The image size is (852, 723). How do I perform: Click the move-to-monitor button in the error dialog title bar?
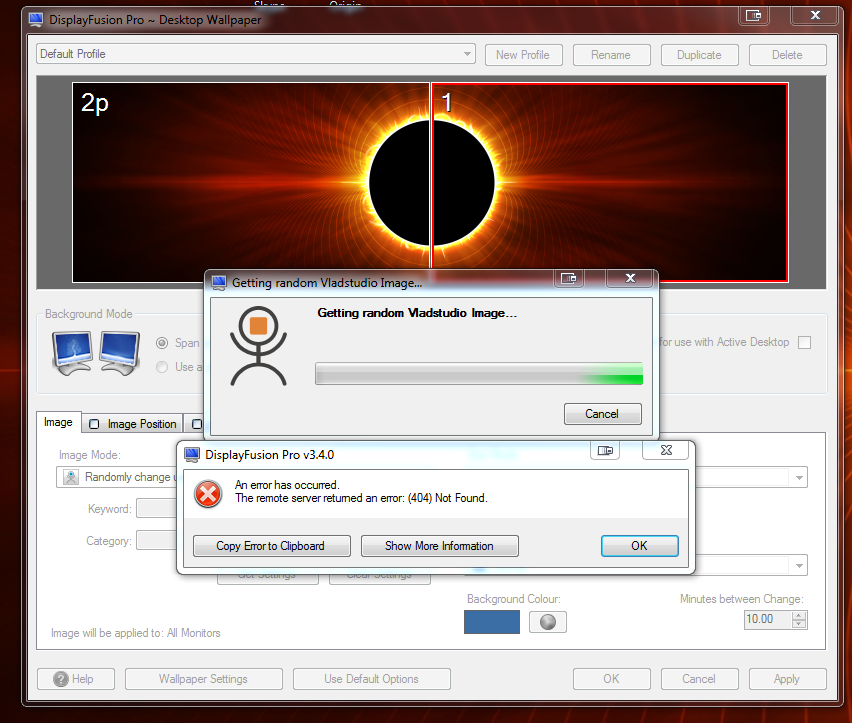[605, 451]
